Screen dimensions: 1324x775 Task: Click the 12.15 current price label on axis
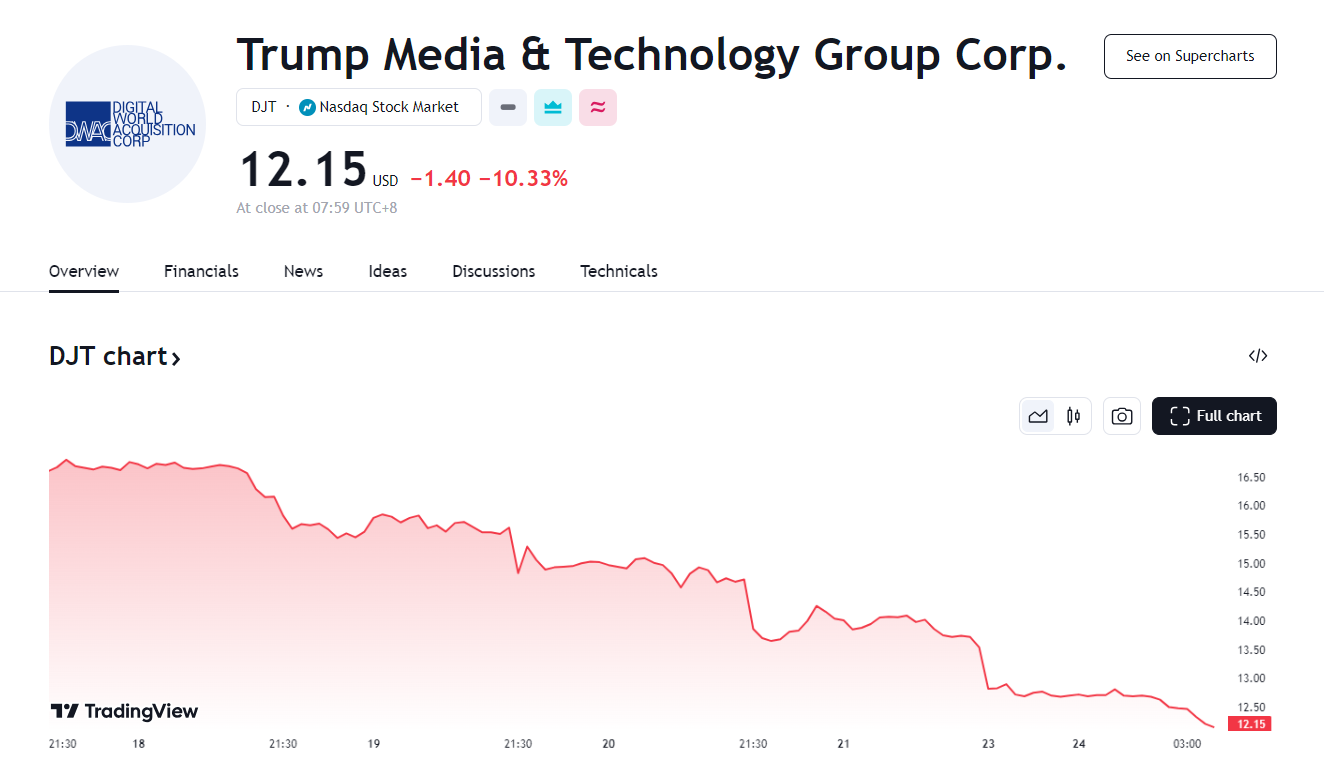tap(1249, 724)
